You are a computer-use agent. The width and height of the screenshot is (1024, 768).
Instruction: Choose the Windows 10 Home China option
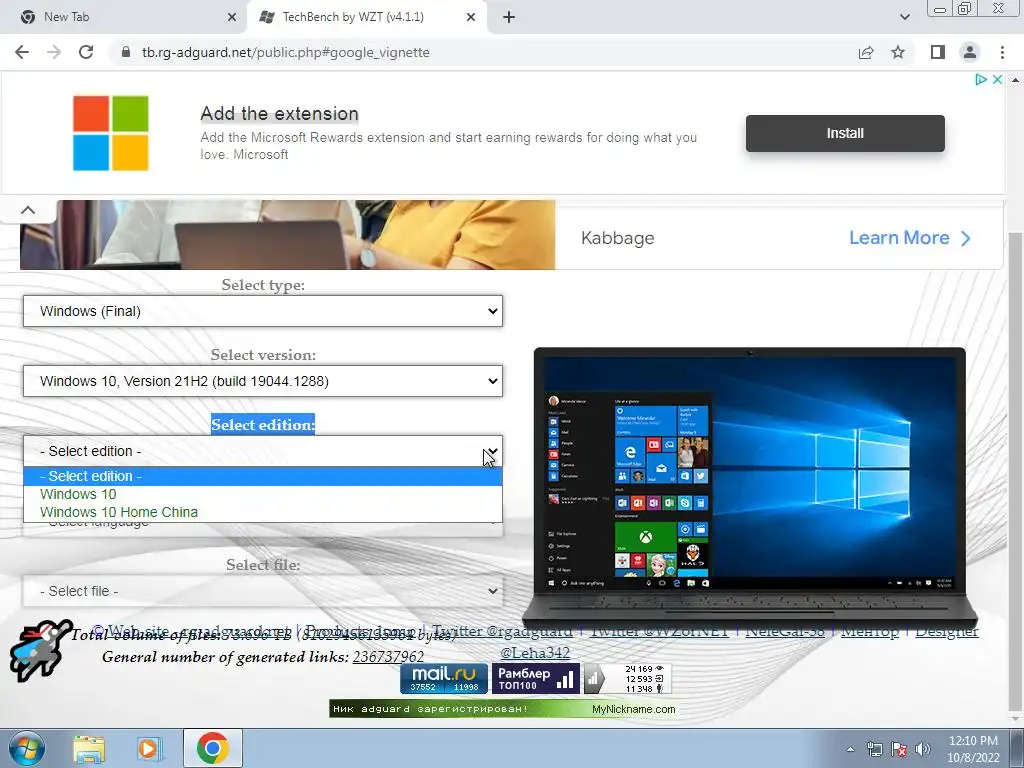click(263, 512)
